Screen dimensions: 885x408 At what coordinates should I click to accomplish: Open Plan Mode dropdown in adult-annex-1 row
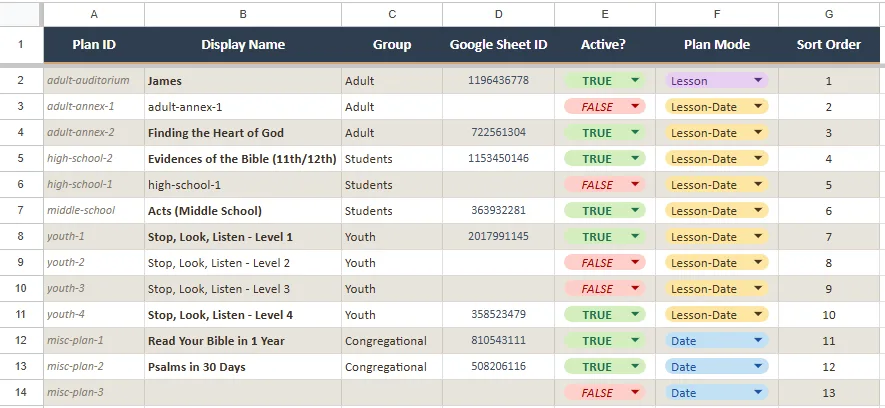[717, 107]
